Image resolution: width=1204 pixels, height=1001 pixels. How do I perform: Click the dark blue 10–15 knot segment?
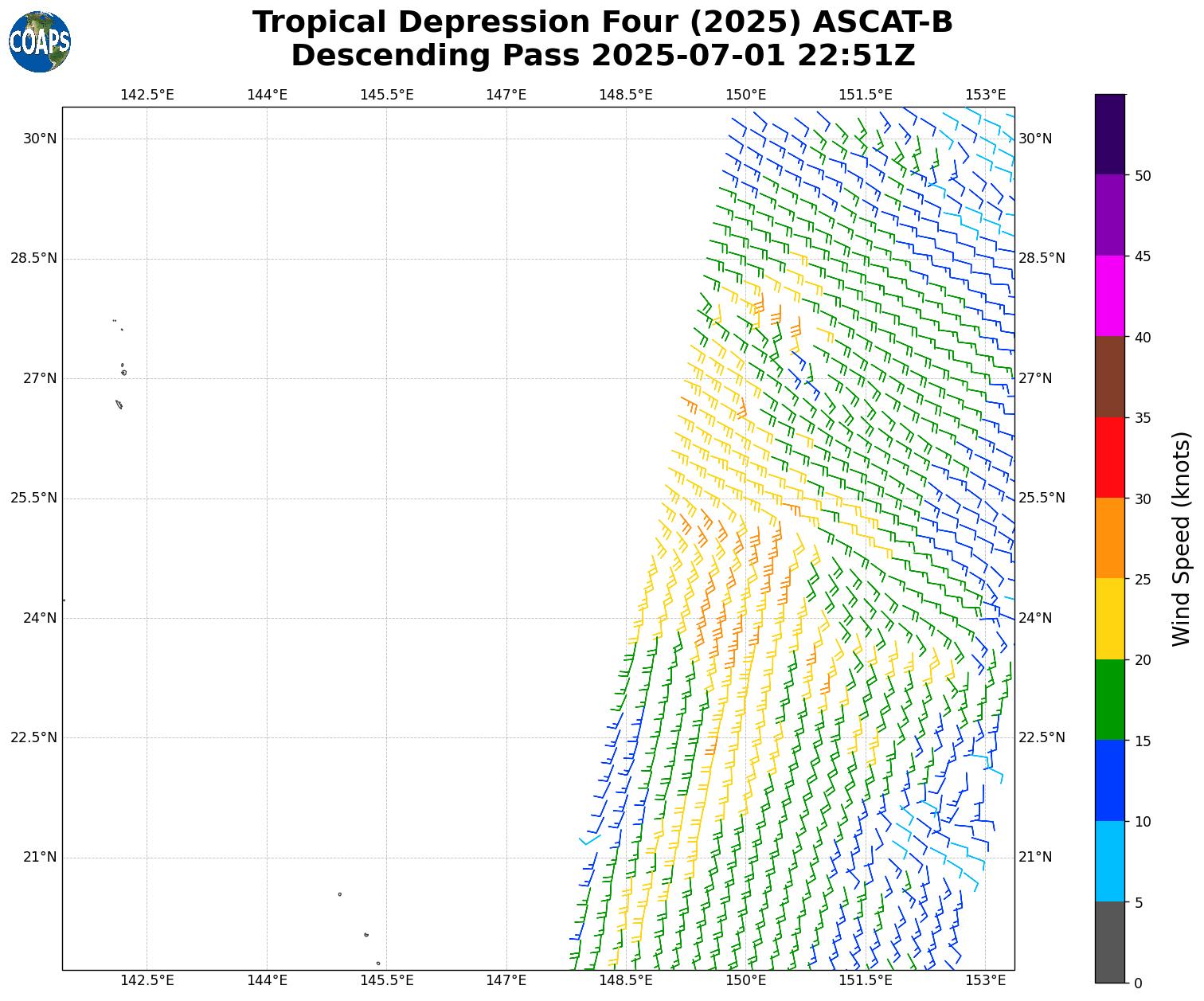pyautogui.click(x=1109, y=780)
